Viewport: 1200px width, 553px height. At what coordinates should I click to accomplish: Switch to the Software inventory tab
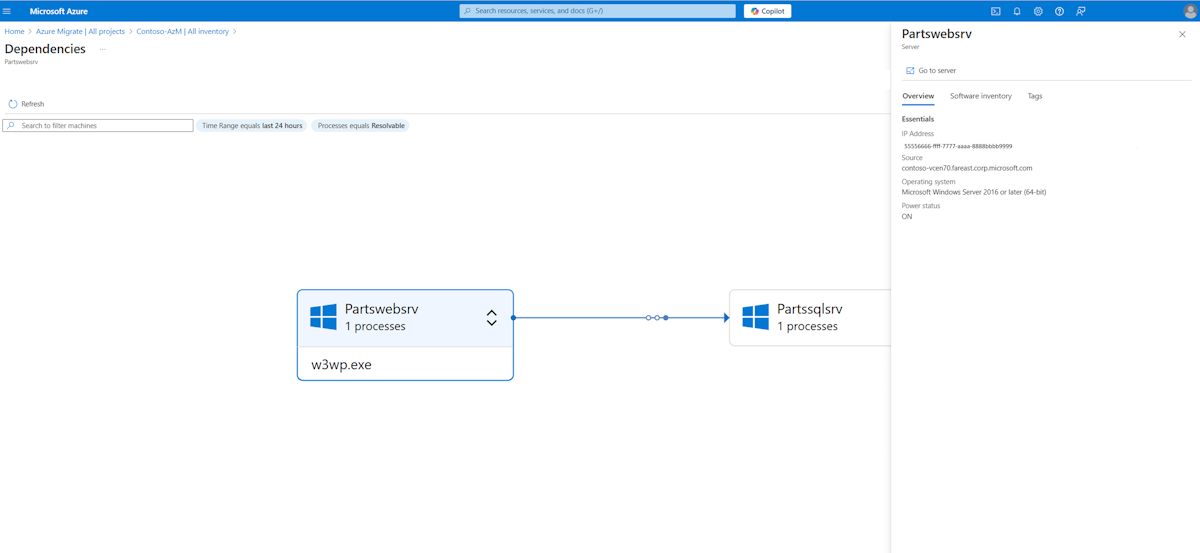(981, 96)
